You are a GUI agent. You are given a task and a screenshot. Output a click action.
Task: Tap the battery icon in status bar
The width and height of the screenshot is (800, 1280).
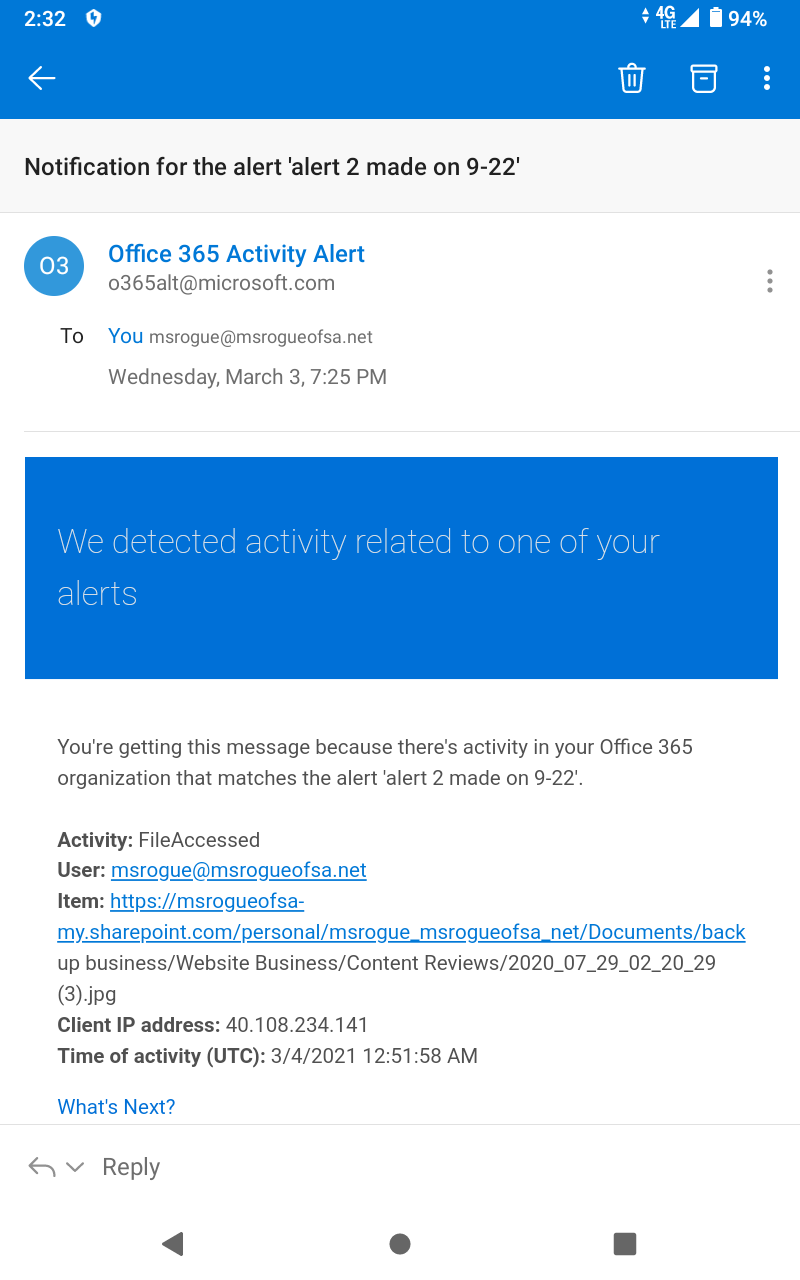(x=716, y=17)
